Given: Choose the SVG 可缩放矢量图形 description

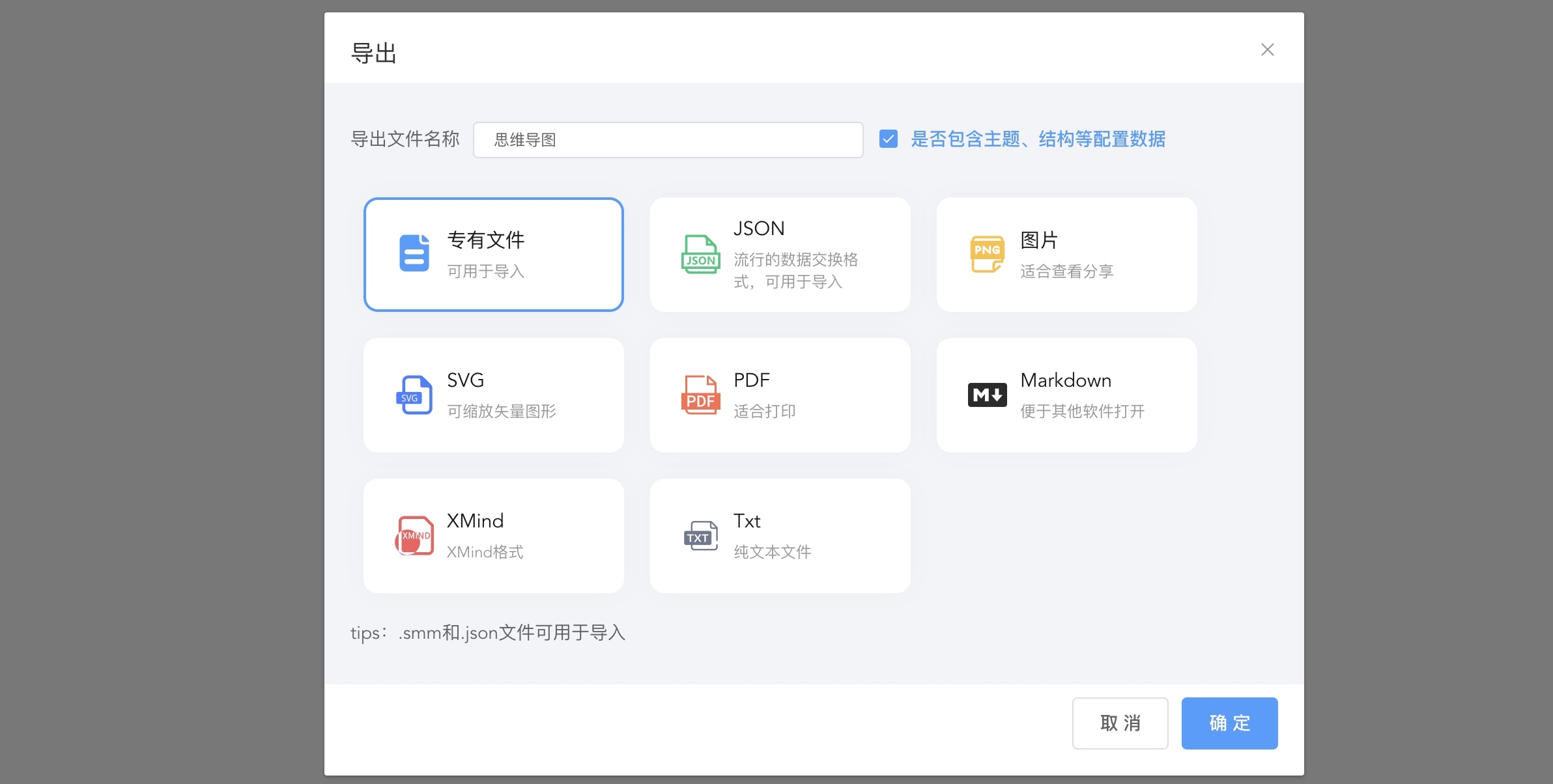Looking at the screenshot, I should click(502, 412).
